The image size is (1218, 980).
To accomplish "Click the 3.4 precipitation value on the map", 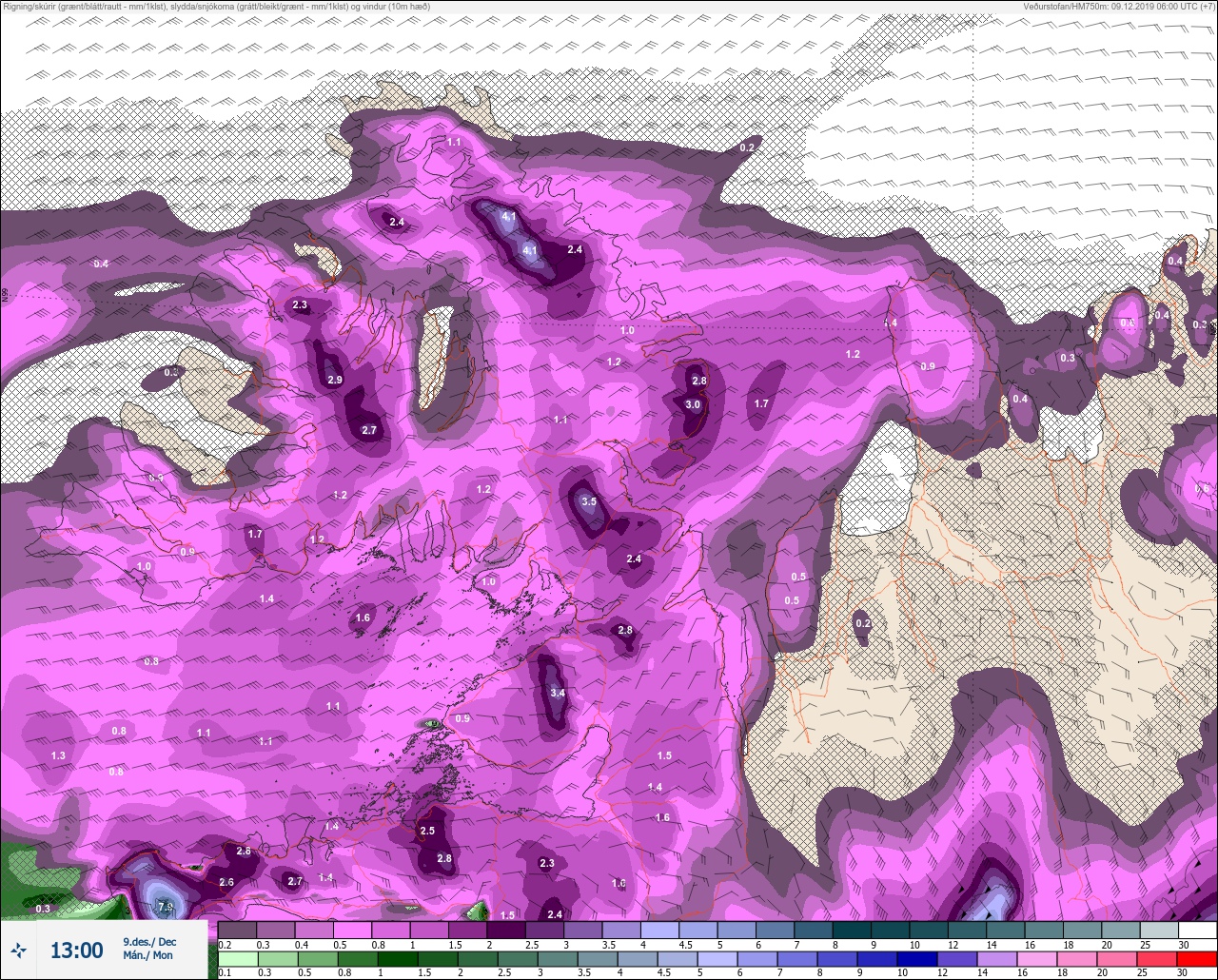I will 558,693.
